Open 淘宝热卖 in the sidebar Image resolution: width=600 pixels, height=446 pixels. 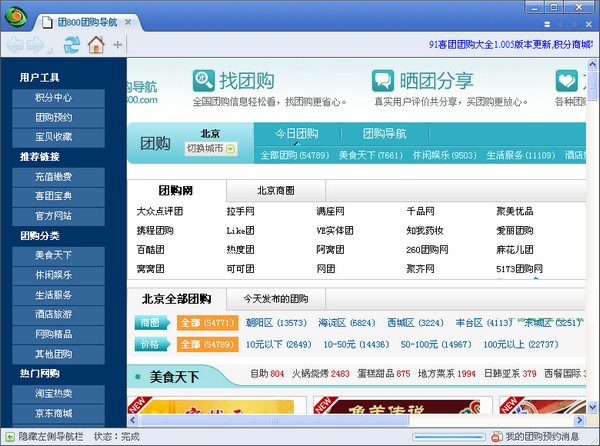click(x=58, y=394)
